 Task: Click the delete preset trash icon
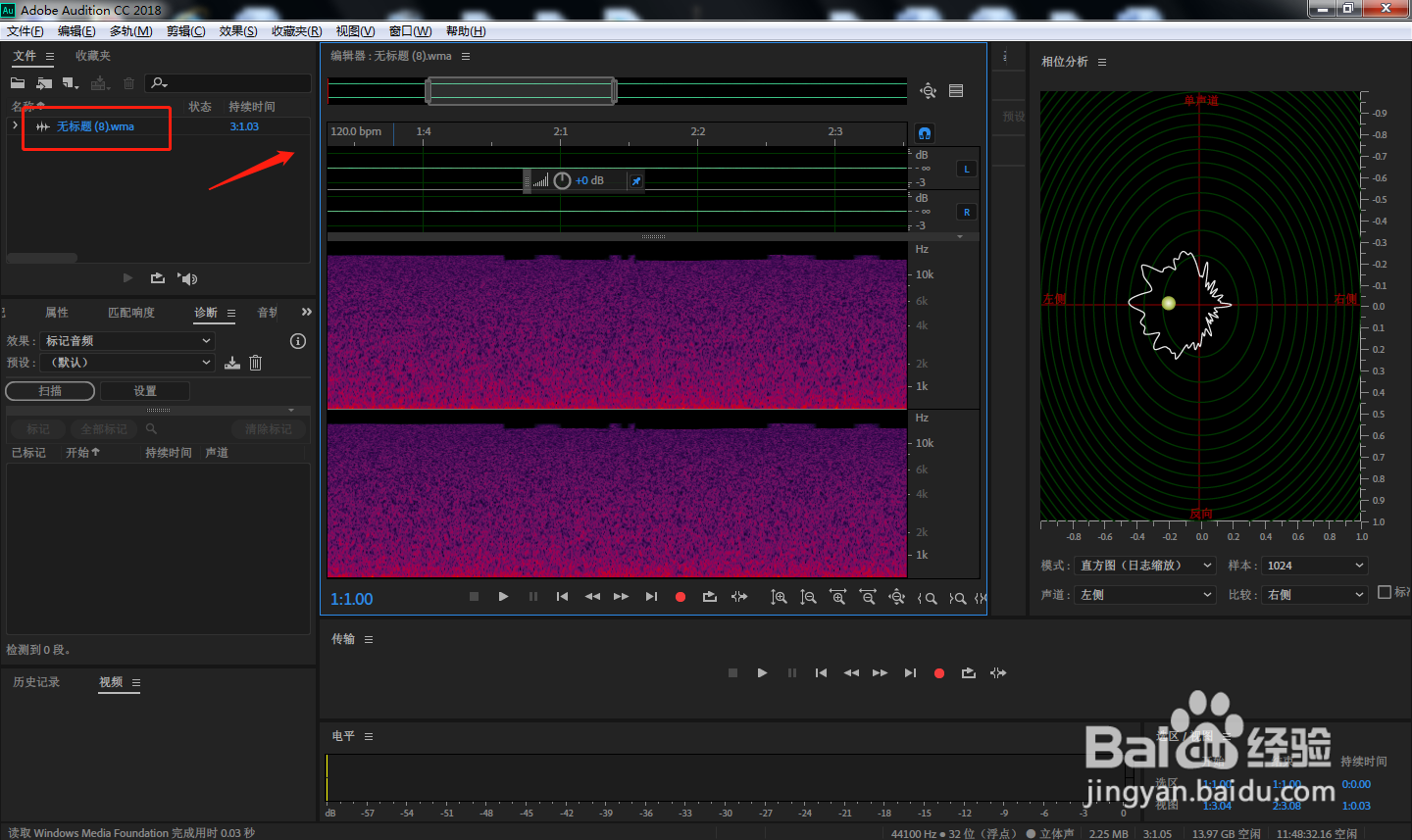tap(255, 363)
